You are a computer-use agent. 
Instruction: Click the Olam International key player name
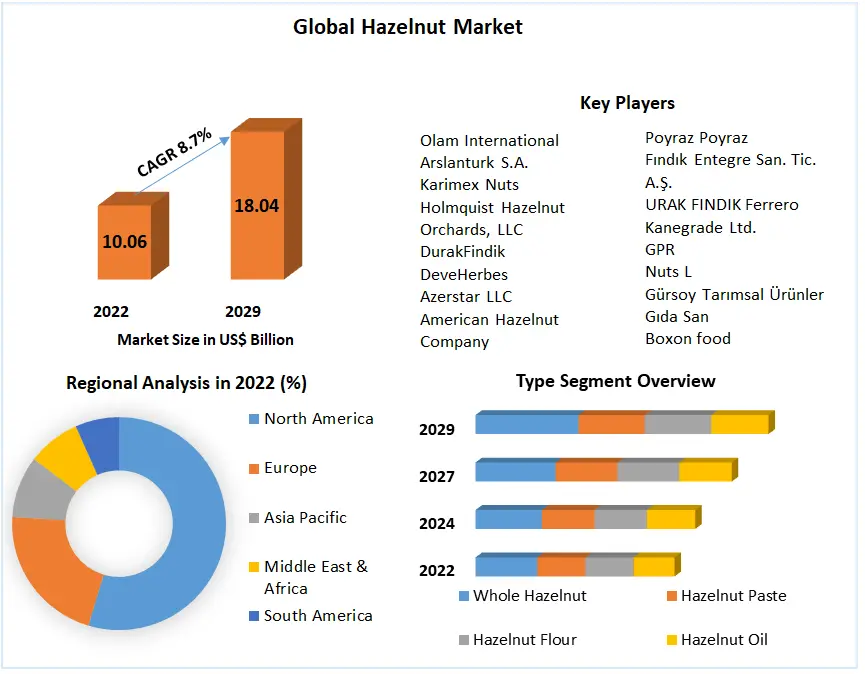click(x=489, y=141)
